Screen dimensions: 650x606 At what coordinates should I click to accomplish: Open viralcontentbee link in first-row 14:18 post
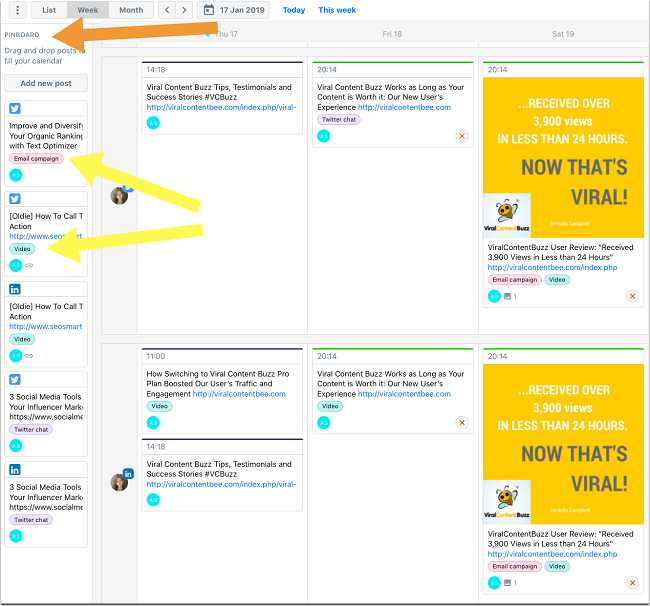221,107
